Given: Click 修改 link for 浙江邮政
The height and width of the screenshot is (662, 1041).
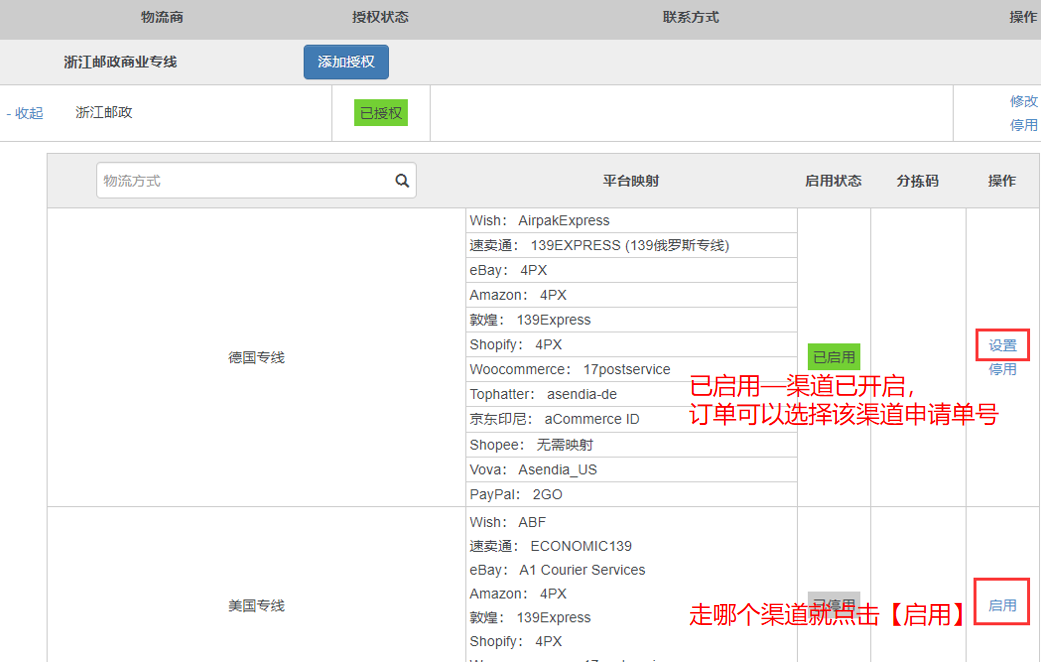Looking at the screenshot, I should pyautogui.click(x=1023, y=102).
